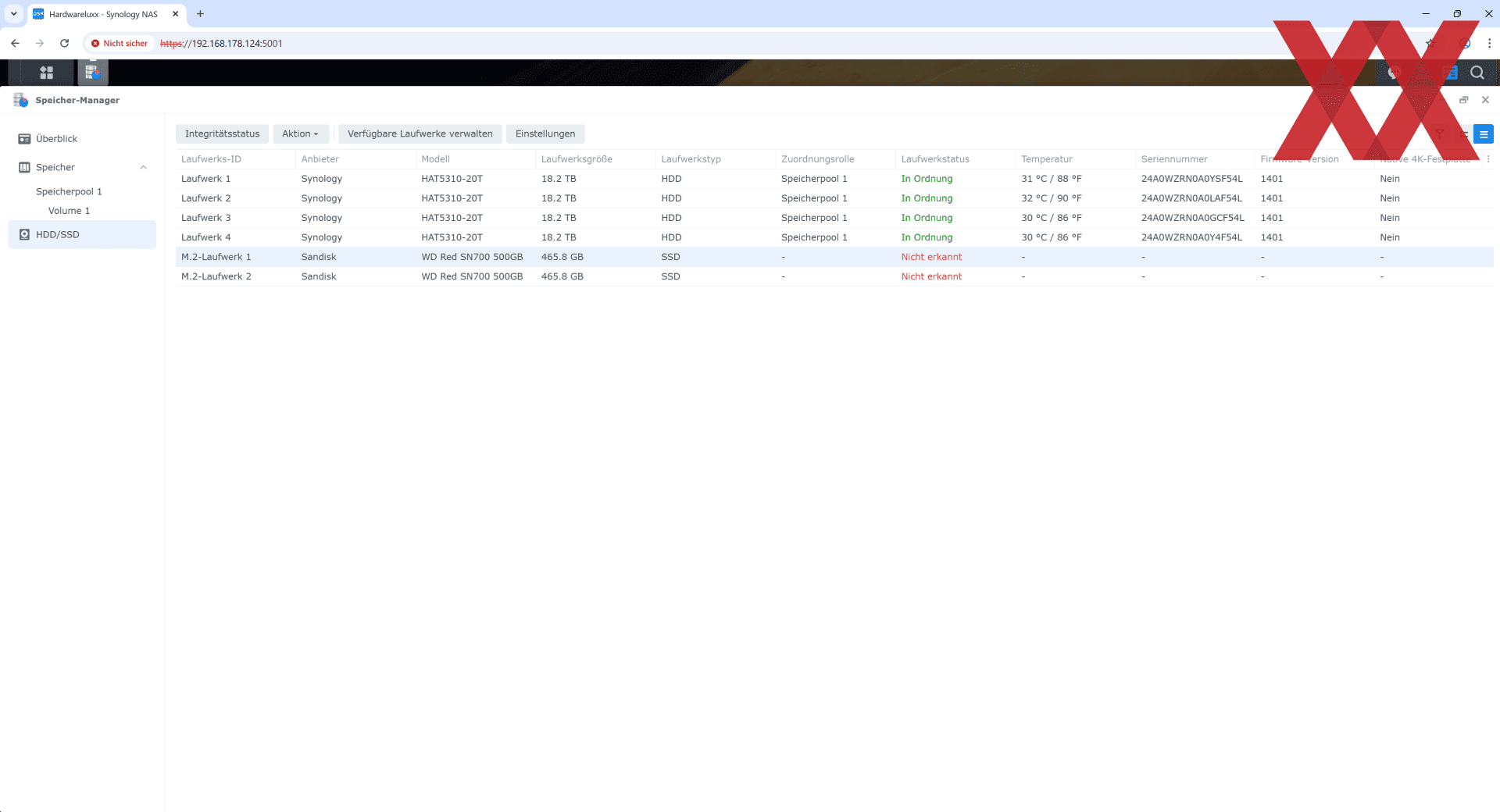This screenshot has width=1500, height=812.
Task: Open the HDD/SSD sidebar section
Action: point(82,234)
